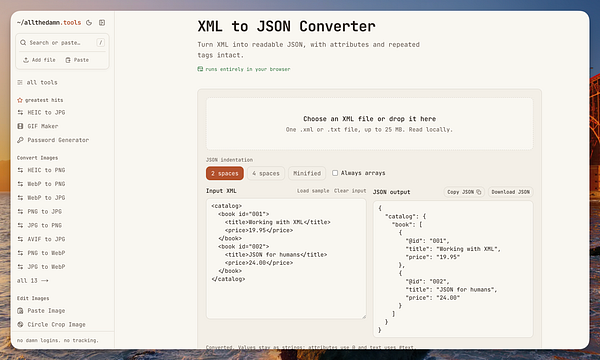Toggle the dark mode moon icon
Viewport: 600px width, 360px height.
(89, 23)
